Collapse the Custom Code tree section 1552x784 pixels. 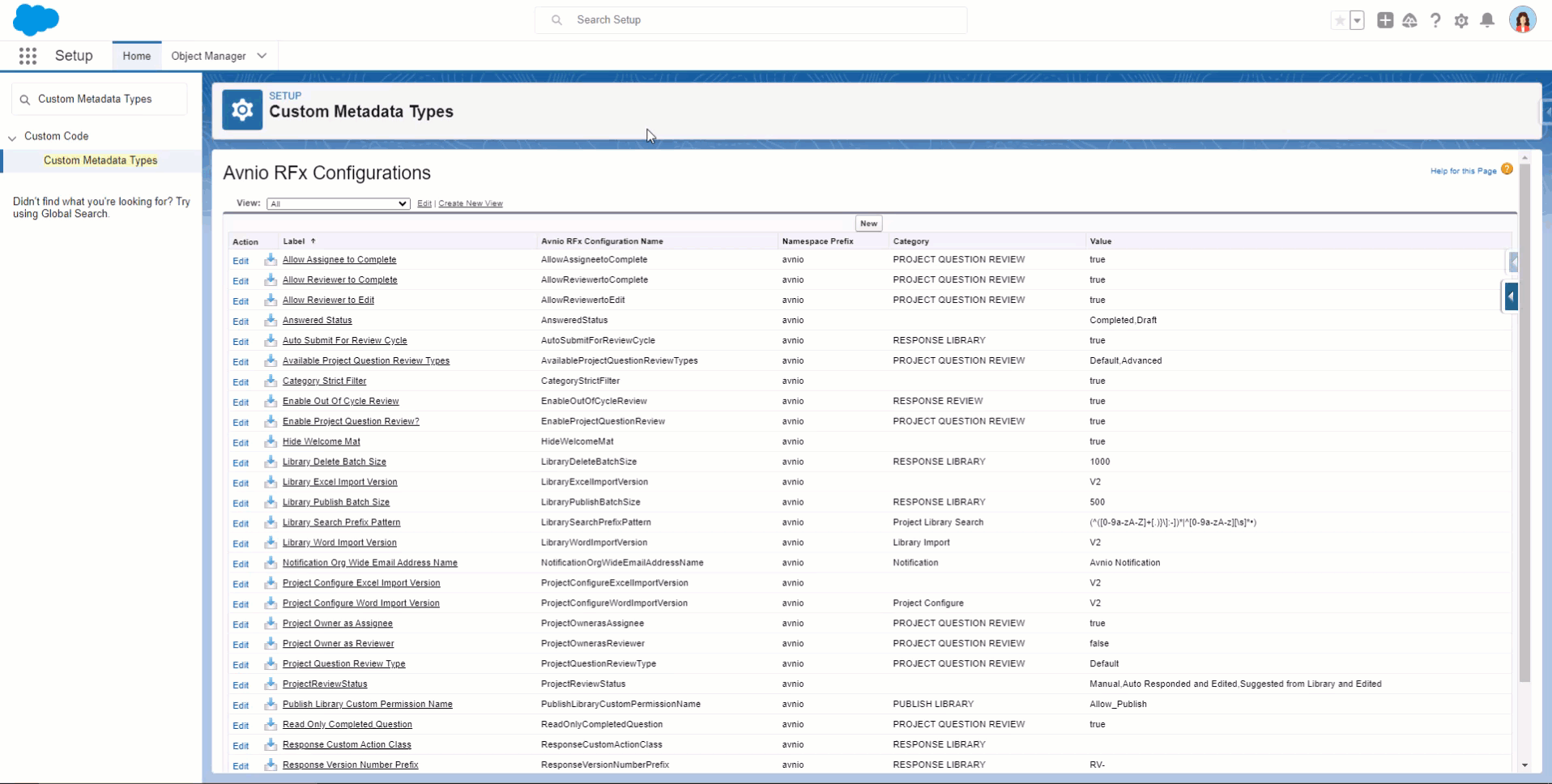click(x=12, y=138)
